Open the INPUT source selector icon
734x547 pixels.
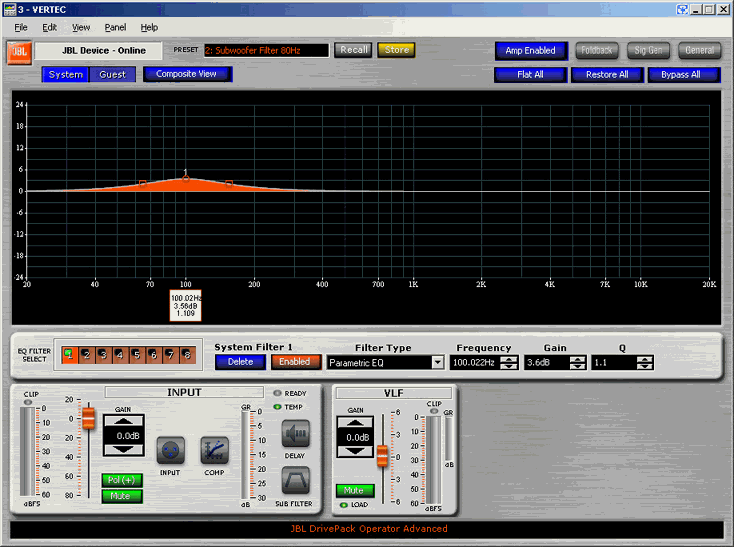(x=171, y=451)
